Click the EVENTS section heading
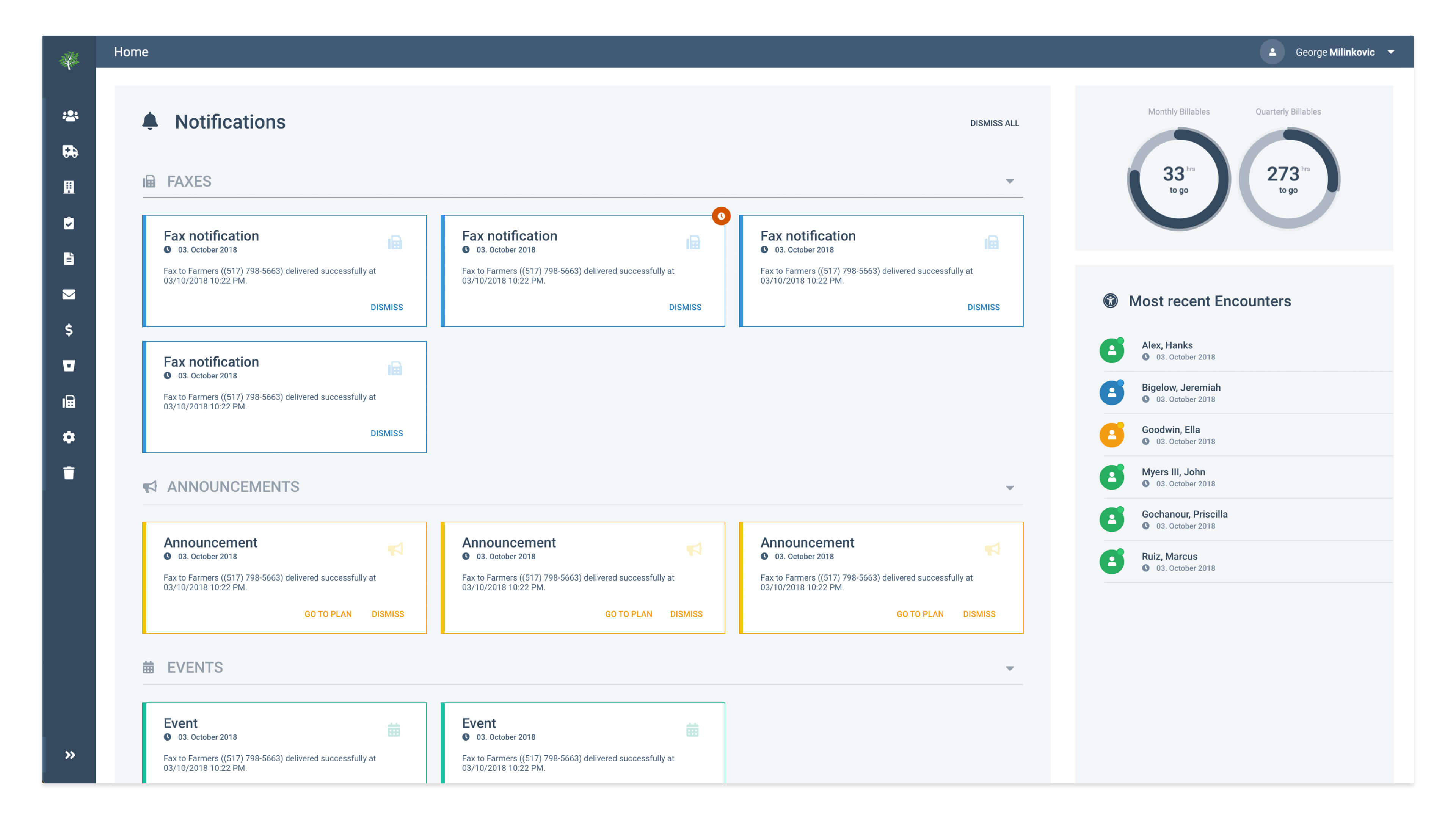The width and height of the screenshot is (1456, 819). [195, 667]
